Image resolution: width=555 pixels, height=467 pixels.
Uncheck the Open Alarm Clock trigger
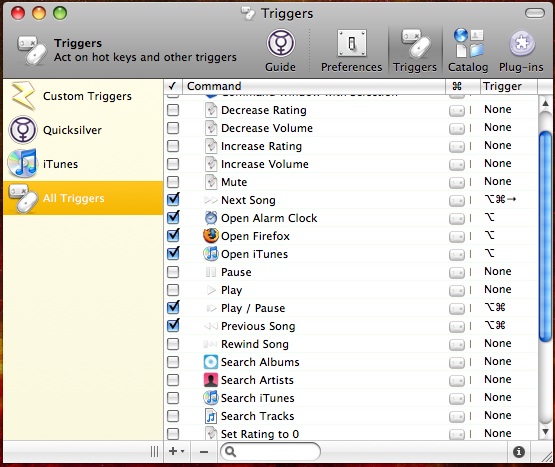coord(173,217)
